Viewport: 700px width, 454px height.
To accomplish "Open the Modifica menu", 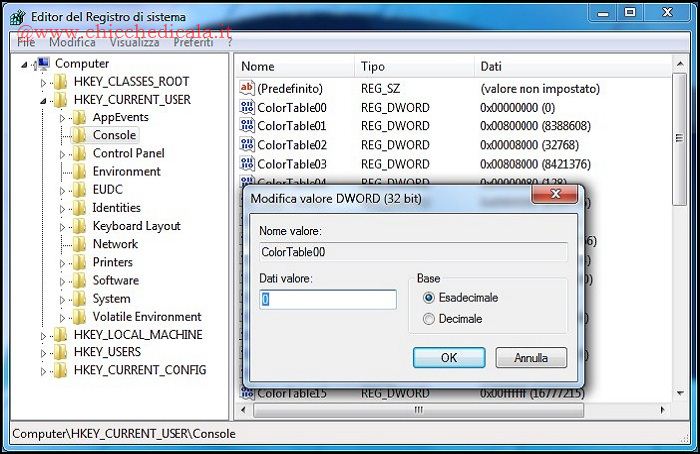I will (x=72, y=43).
